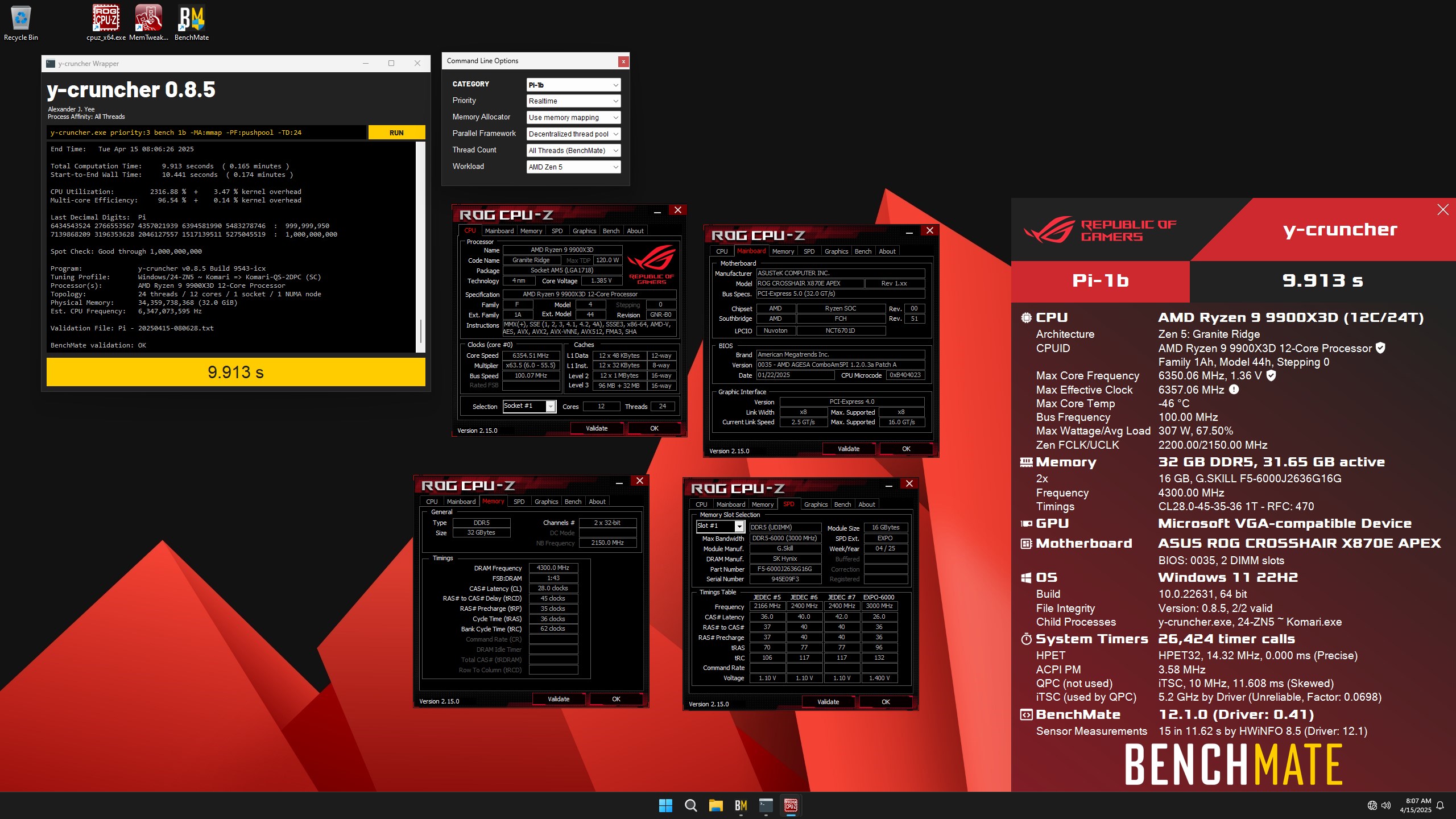Close the Command Line Options window
The width and height of the screenshot is (1456, 819).
(623, 61)
